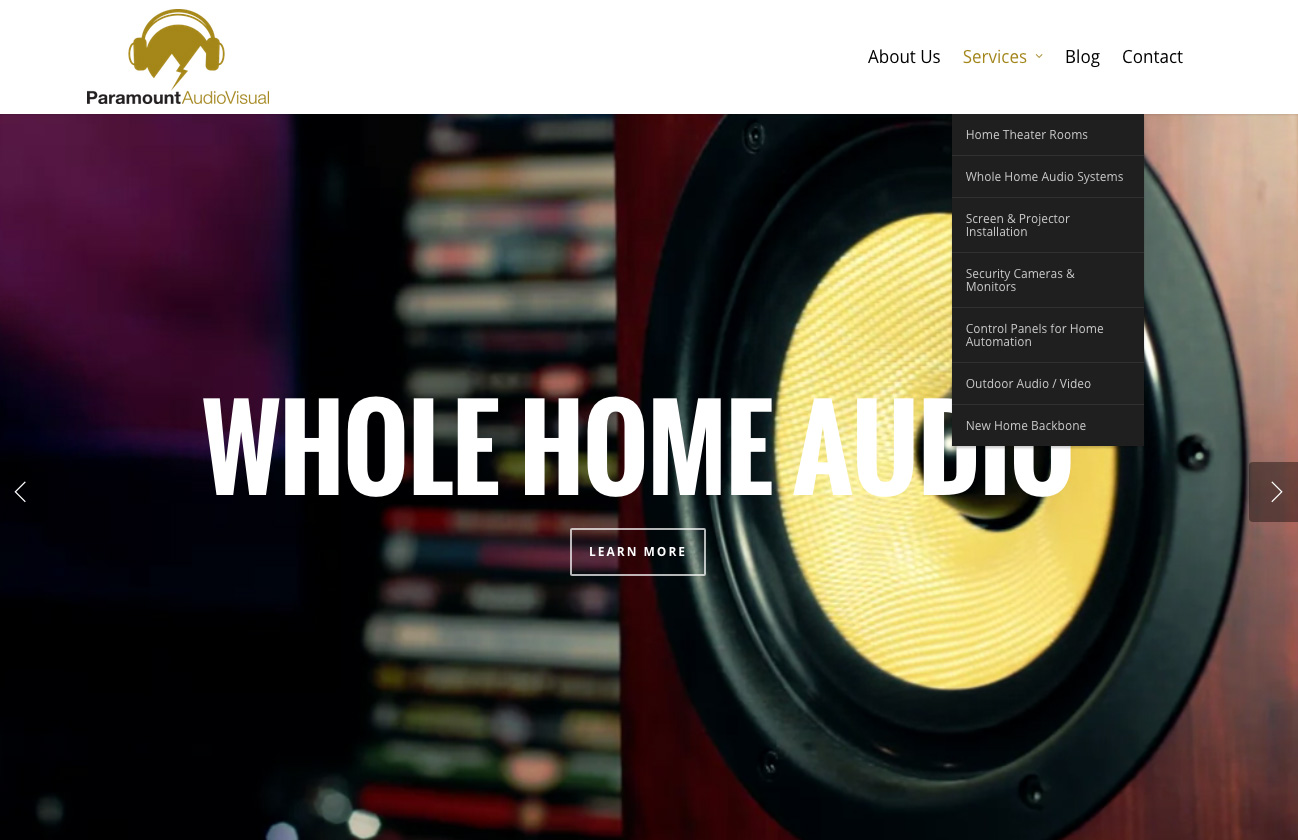The width and height of the screenshot is (1298, 840).
Task: Click the WHOLE HOME AUDIO headline
Action: point(637,447)
